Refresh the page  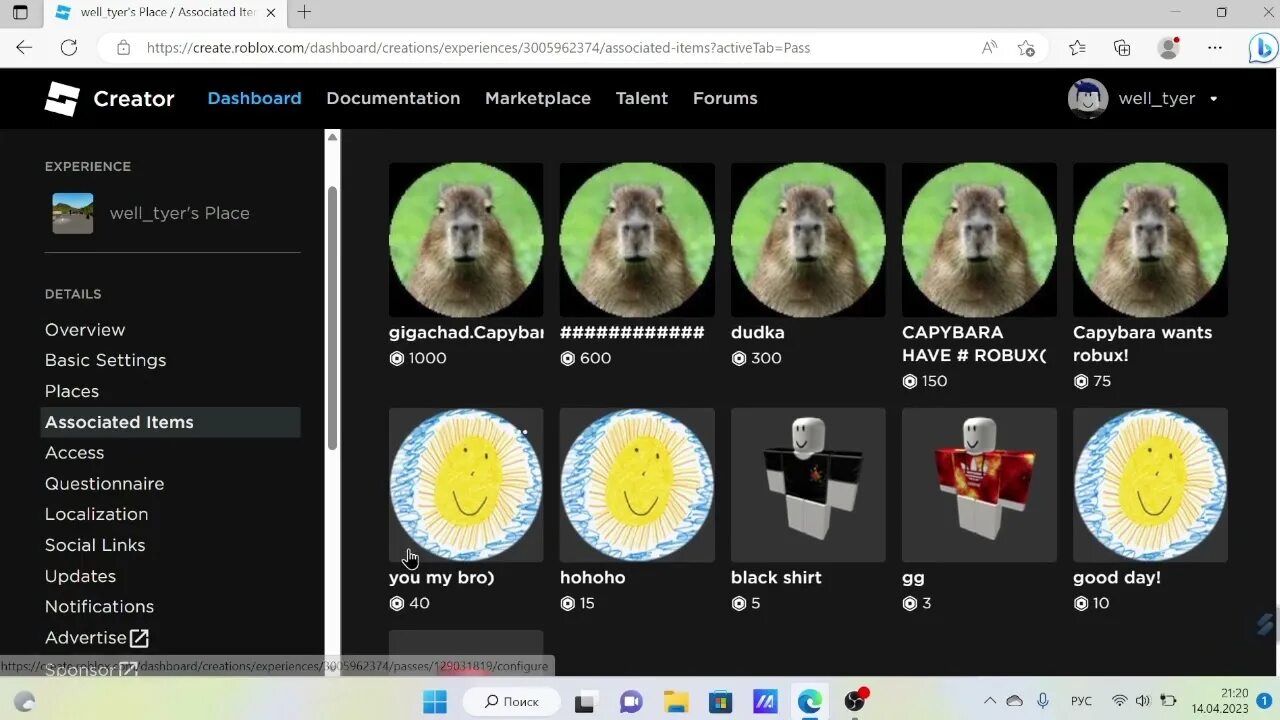click(x=69, y=47)
